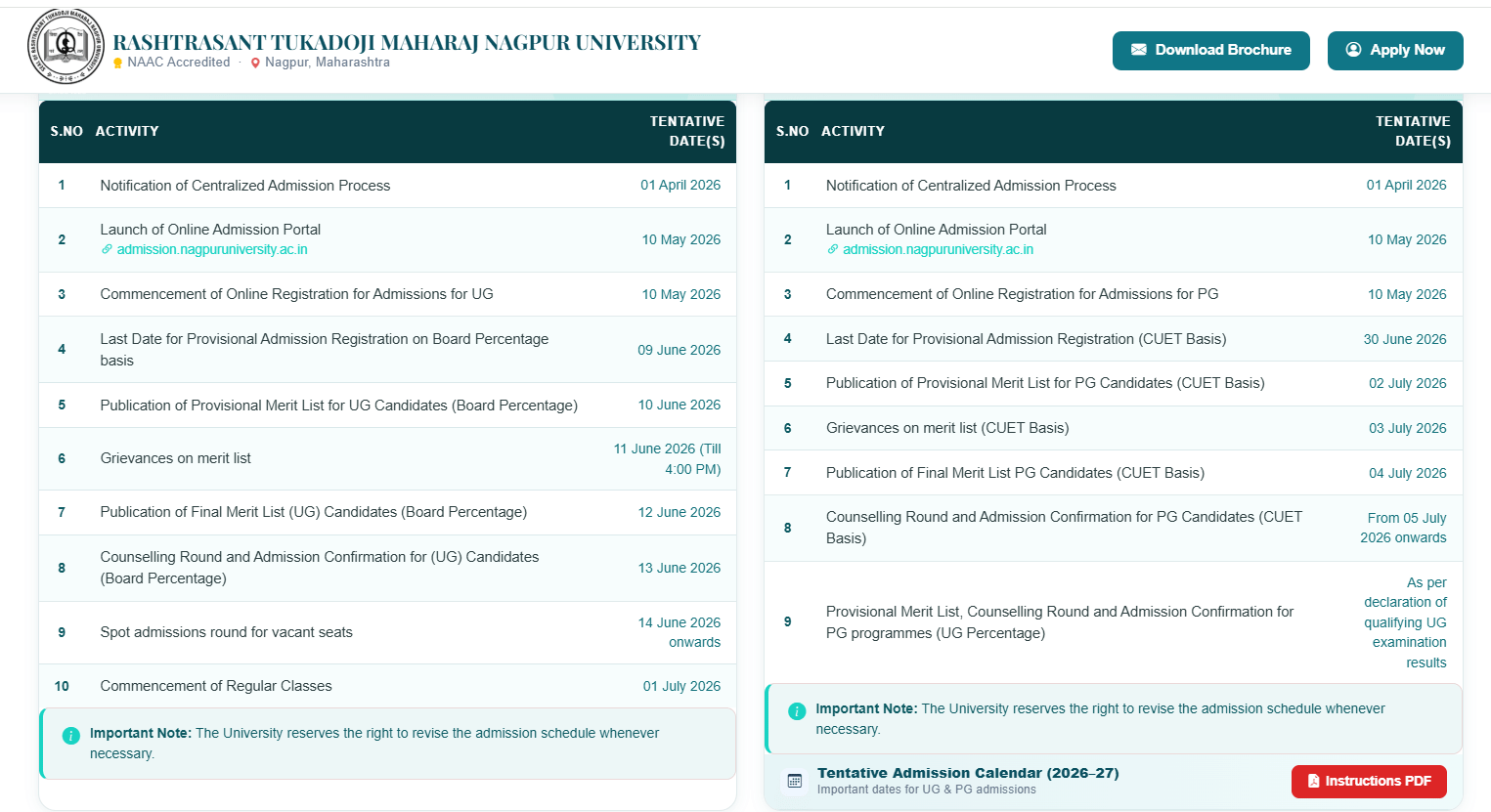Image resolution: width=1491 pixels, height=812 pixels.
Task: Open the admission.nagpuruniversity.ac.in link in UG table
Action: (x=212, y=250)
